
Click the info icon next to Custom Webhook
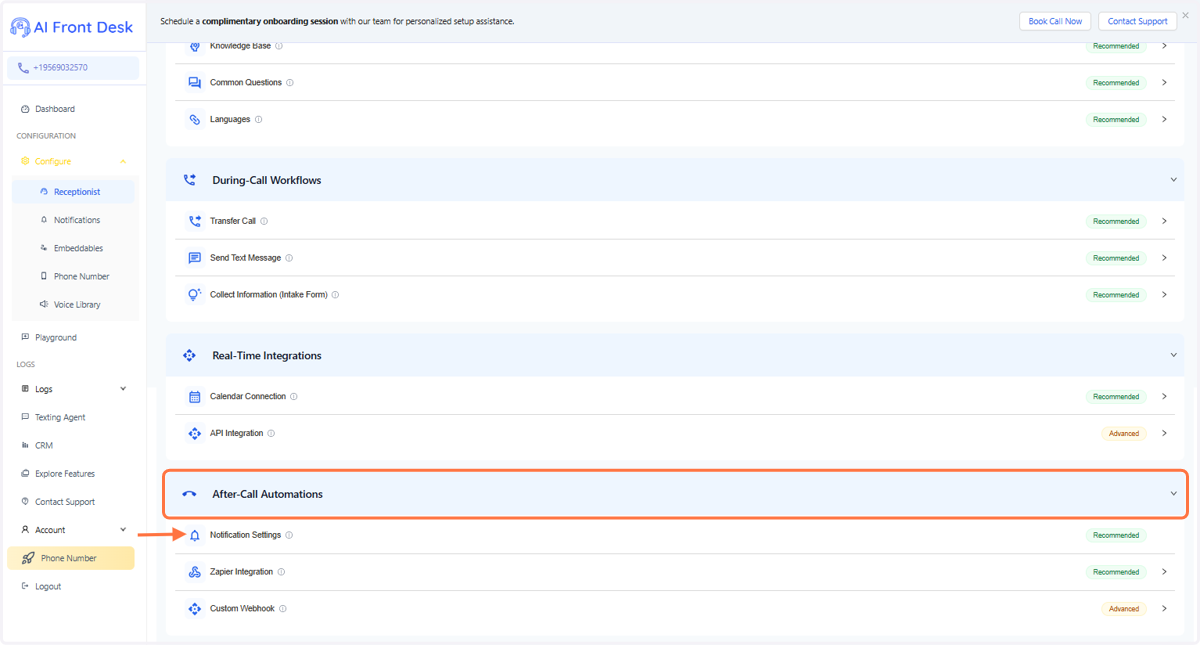point(283,609)
